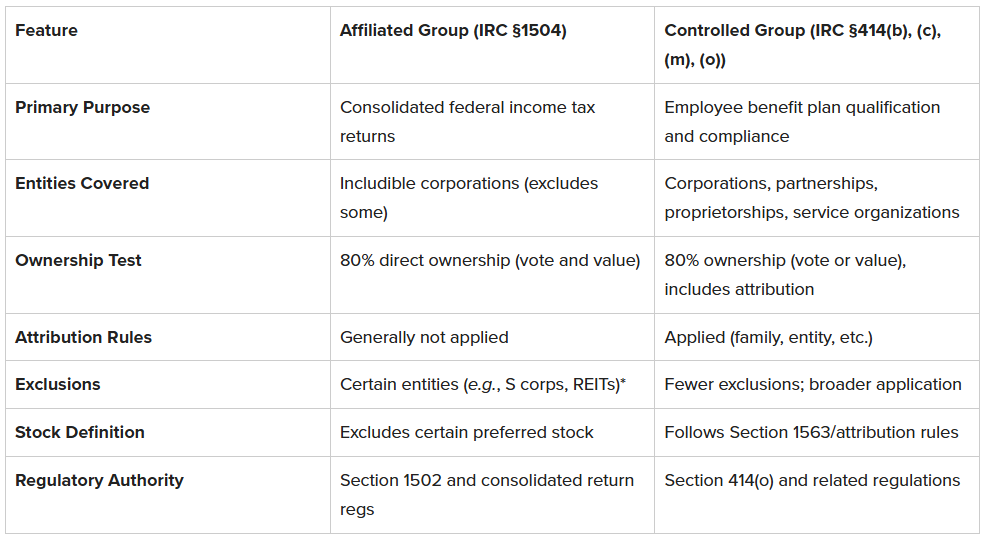Select the 'Primary Purpose' row label

tap(82, 108)
